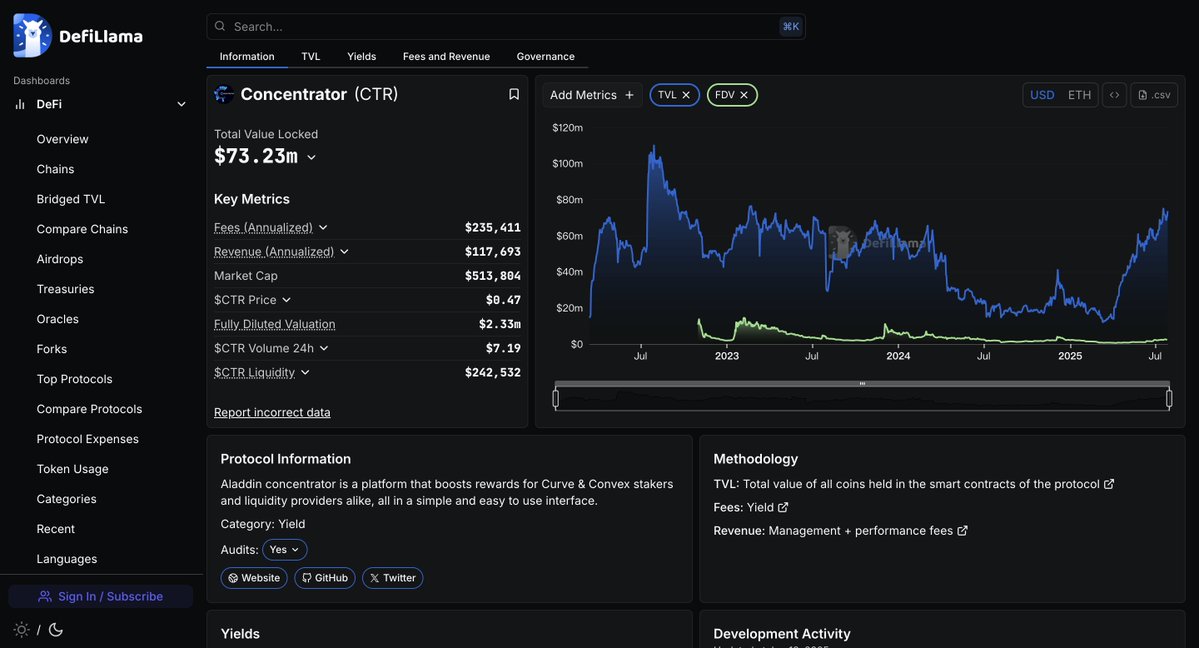This screenshot has width=1199, height=648.
Task: Open Compare Protocols page
Action: (89, 409)
